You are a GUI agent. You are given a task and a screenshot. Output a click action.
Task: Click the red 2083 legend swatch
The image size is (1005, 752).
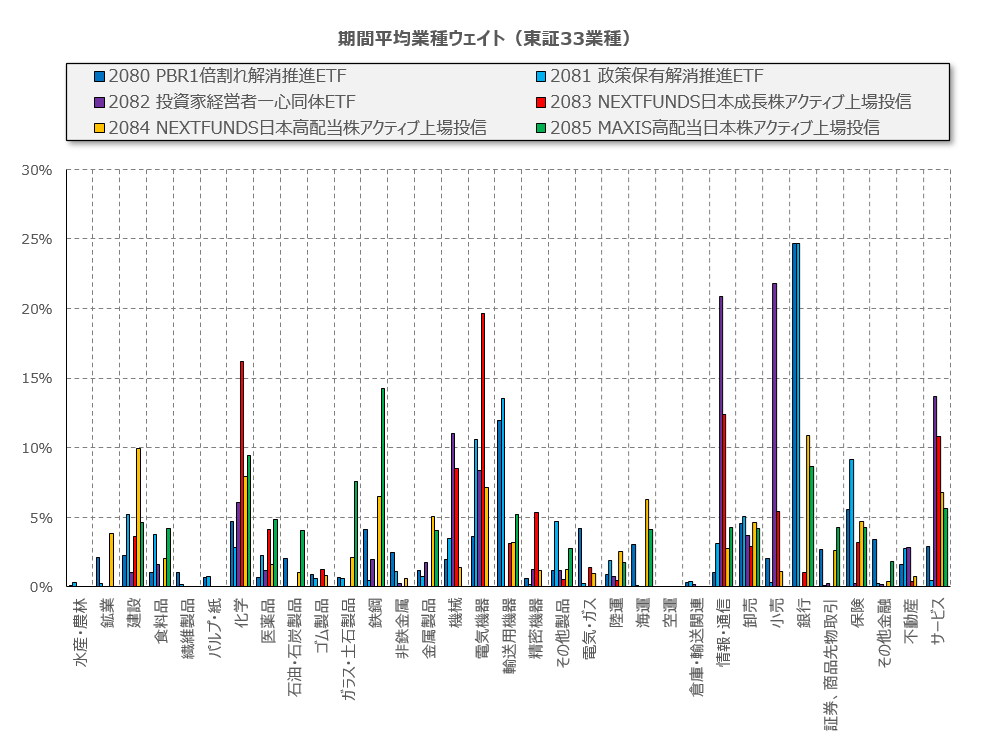[x=542, y=102]
